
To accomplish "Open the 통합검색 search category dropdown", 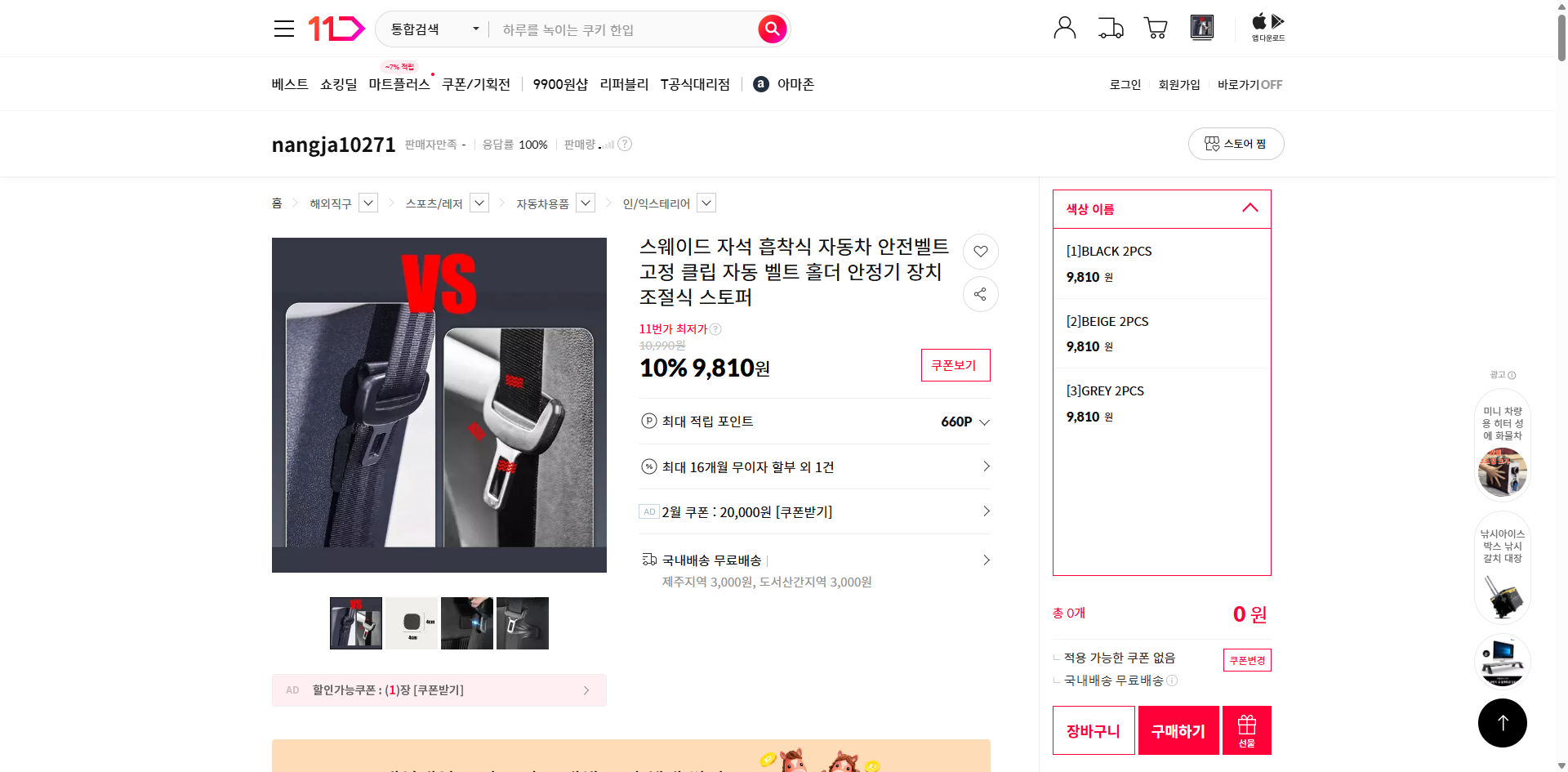I will pyautogui.click(x=431, y=29).
